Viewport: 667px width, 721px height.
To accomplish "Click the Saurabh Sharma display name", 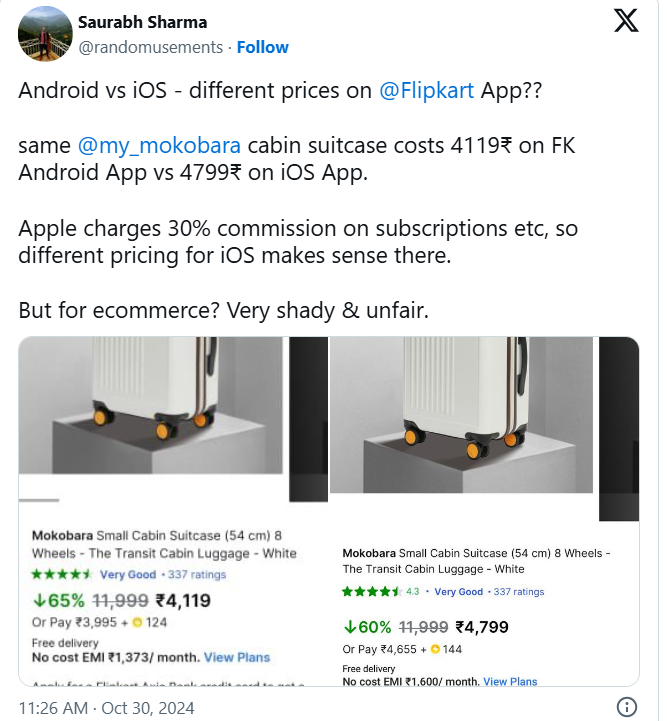I will coord(143,22).
